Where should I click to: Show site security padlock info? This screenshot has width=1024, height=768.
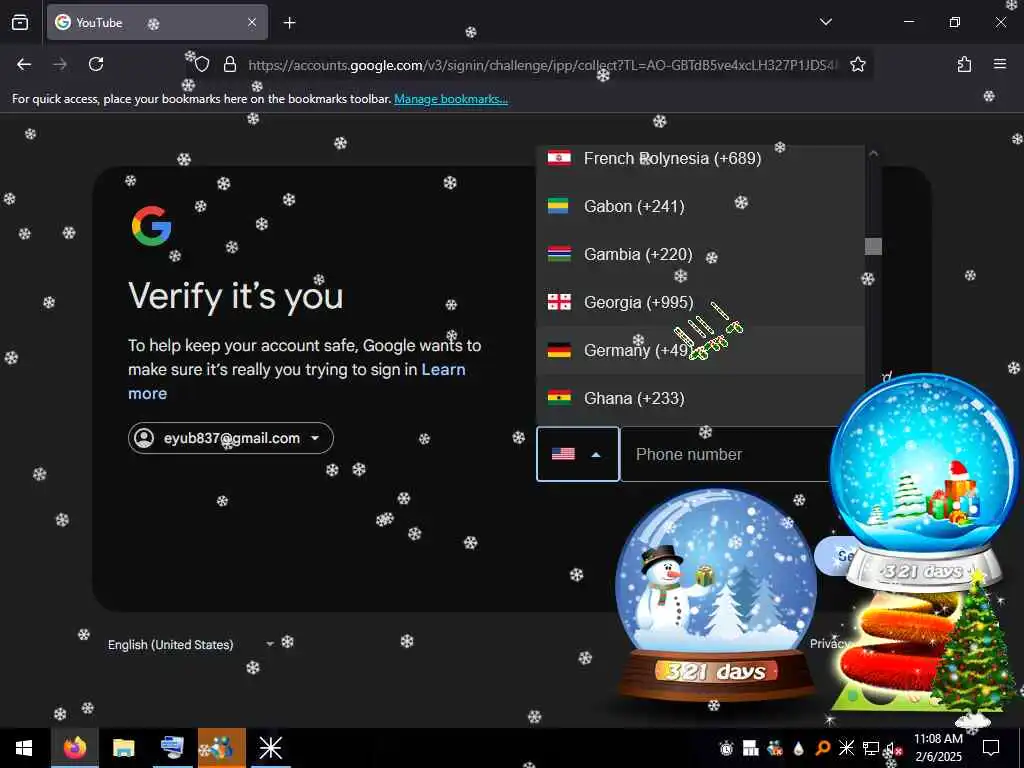[x=229, y=64]
